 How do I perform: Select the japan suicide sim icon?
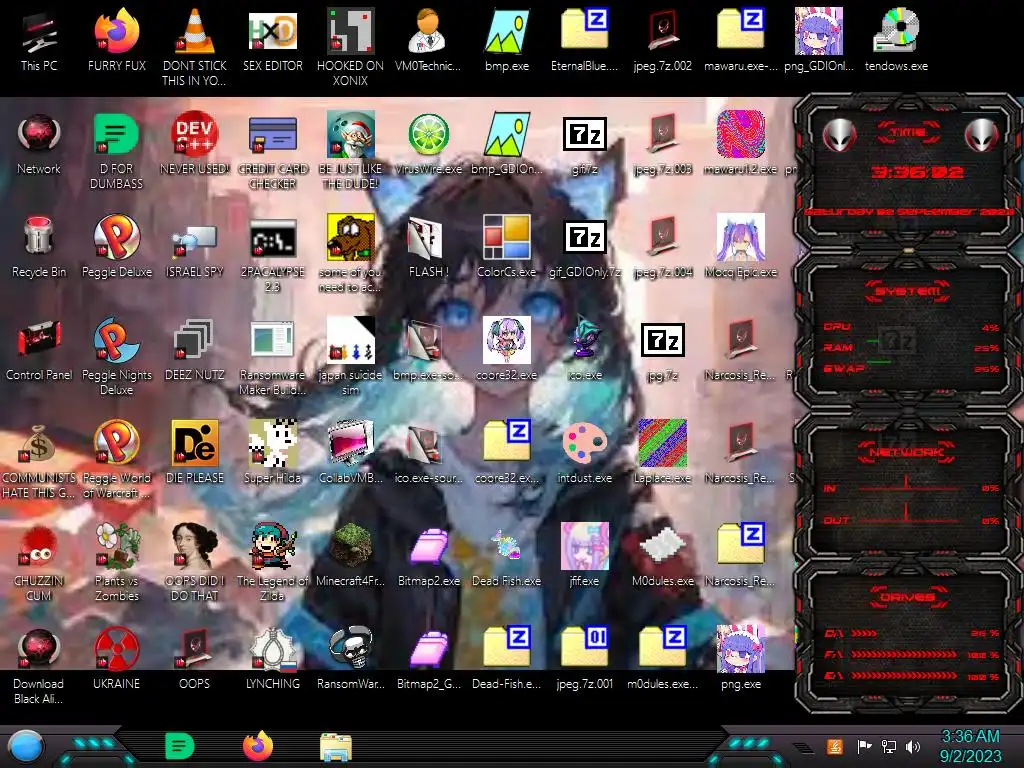(350, 357)
